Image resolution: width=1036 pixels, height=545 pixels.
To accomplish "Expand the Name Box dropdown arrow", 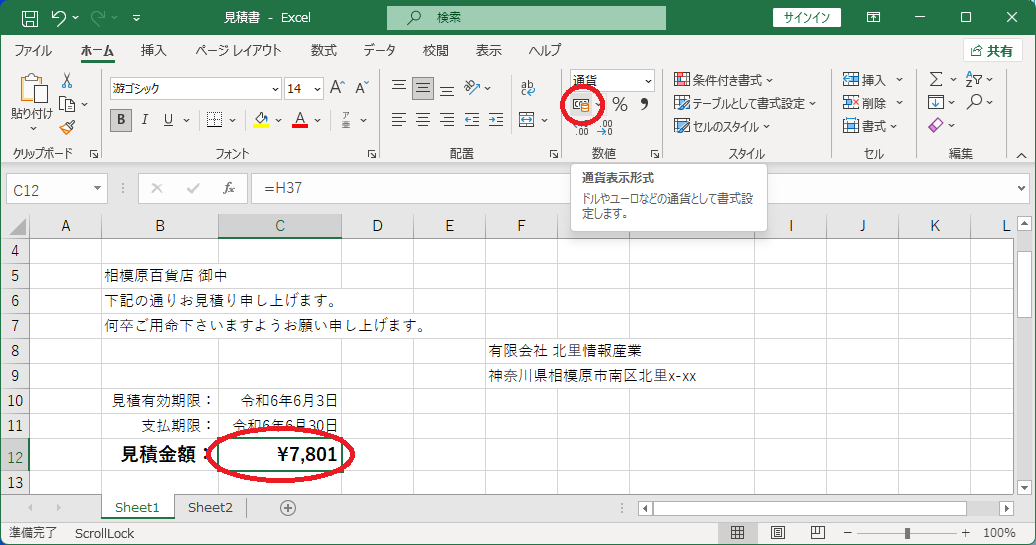I will click(x=97, y=189).
